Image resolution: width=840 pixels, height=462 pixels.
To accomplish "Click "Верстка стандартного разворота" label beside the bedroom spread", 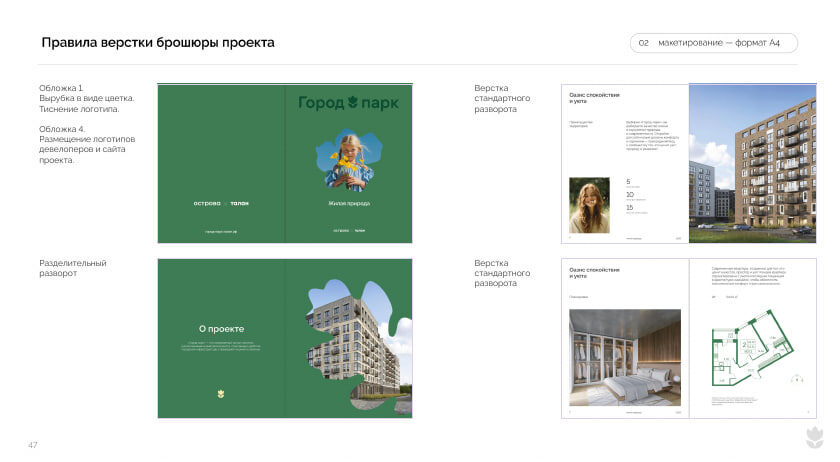I will pos(502,273).
